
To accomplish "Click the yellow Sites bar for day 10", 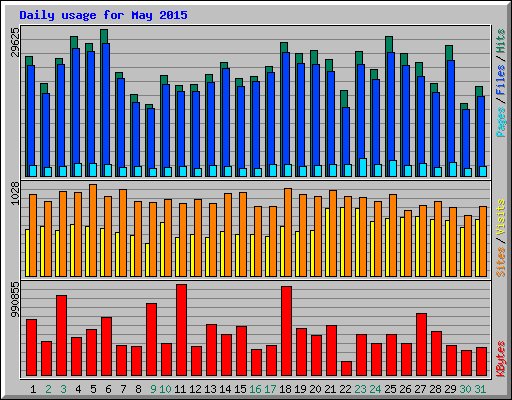I will (162, 249).
